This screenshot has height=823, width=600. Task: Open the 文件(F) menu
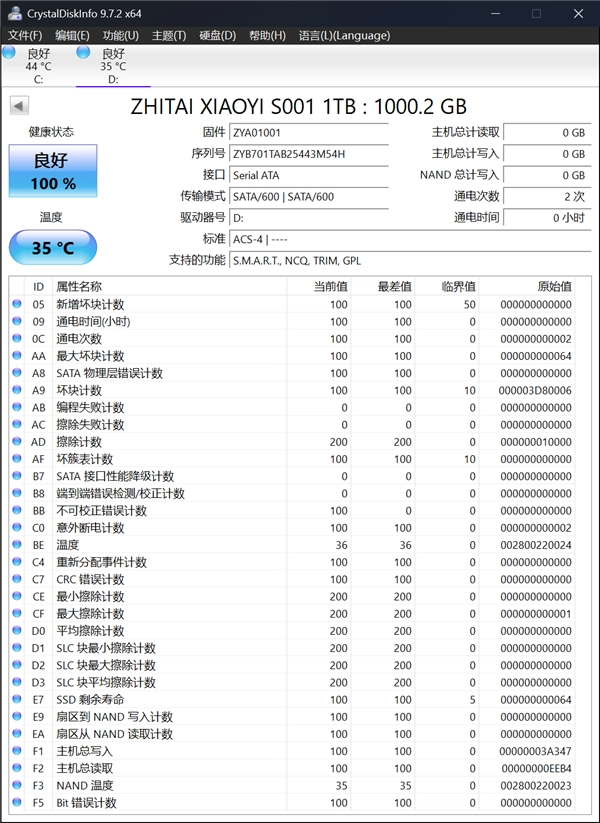point(25,36)
